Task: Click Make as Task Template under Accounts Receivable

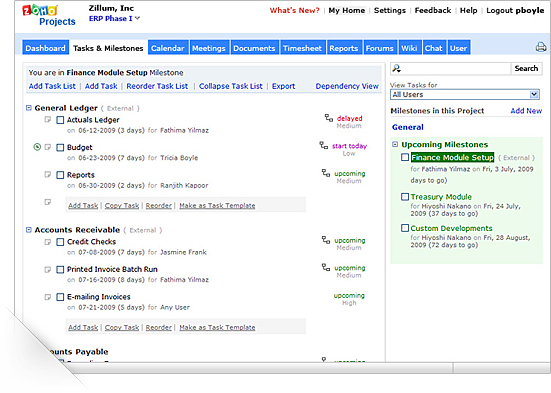Action: 217,328
